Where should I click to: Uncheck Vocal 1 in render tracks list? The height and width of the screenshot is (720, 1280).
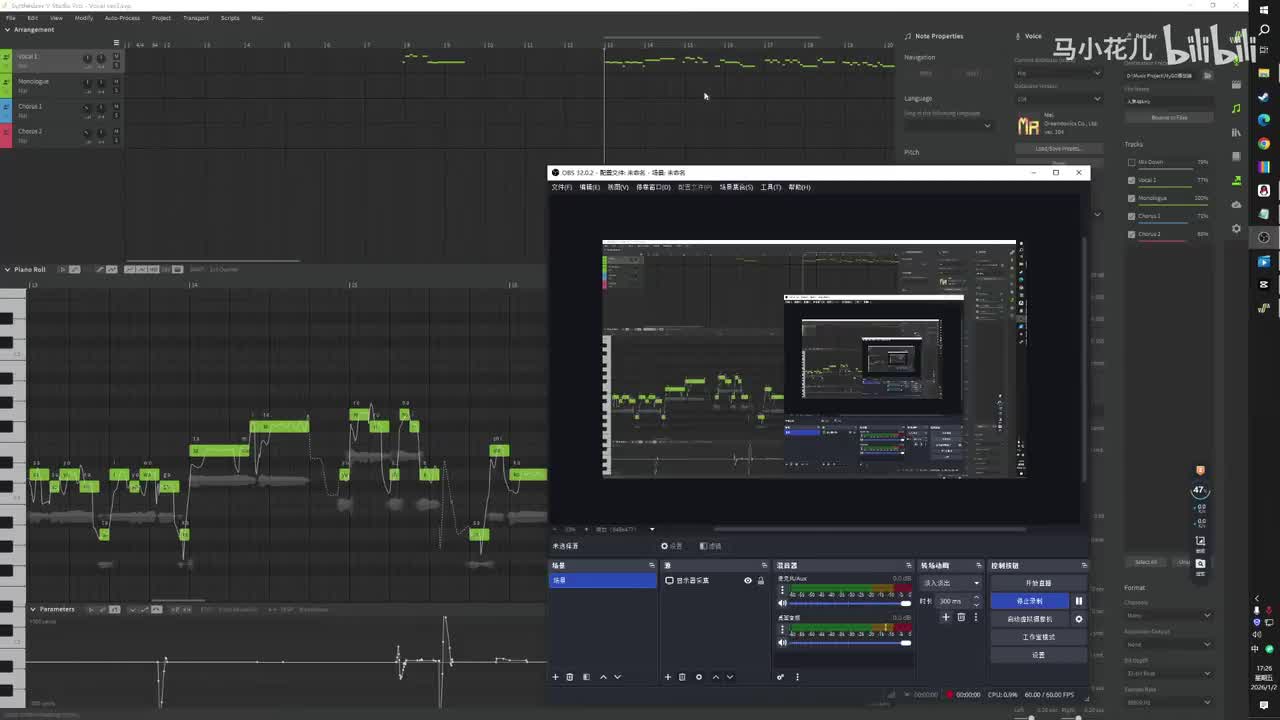[x=1131, y=180]
